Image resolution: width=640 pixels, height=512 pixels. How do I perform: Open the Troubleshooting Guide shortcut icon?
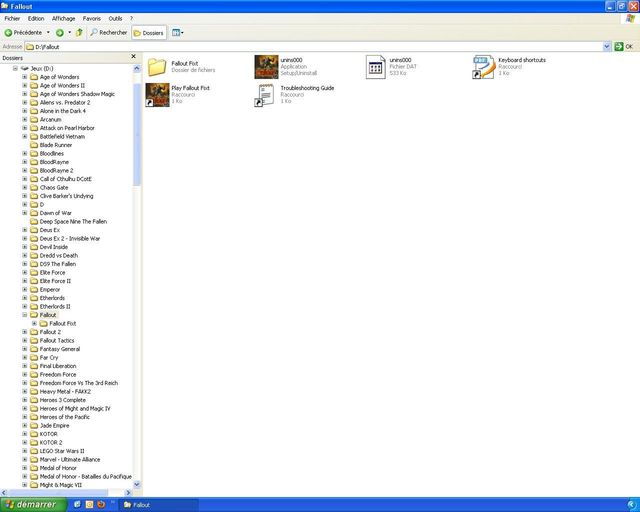click(265, 95)
